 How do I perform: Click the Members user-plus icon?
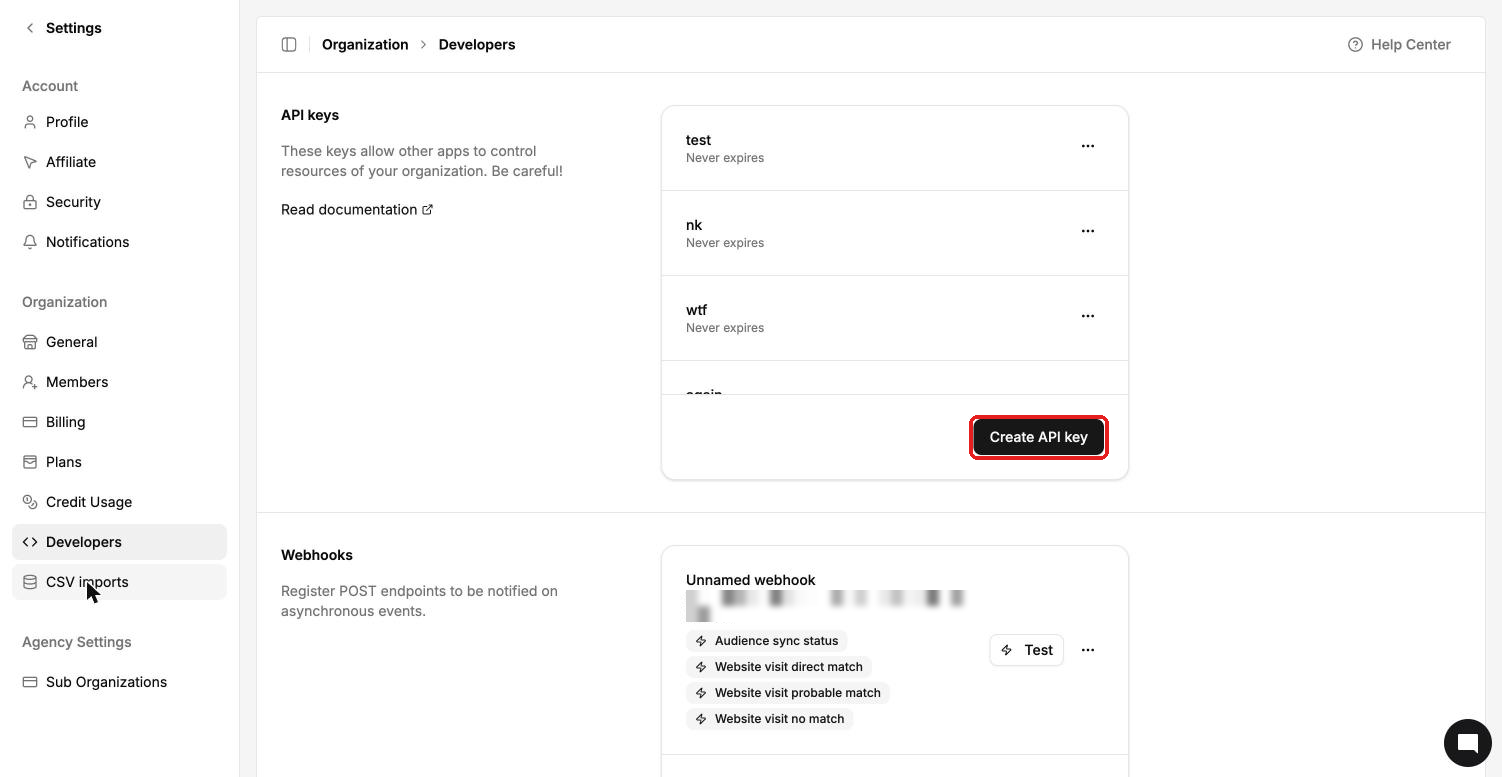click(x=30, y=382)
